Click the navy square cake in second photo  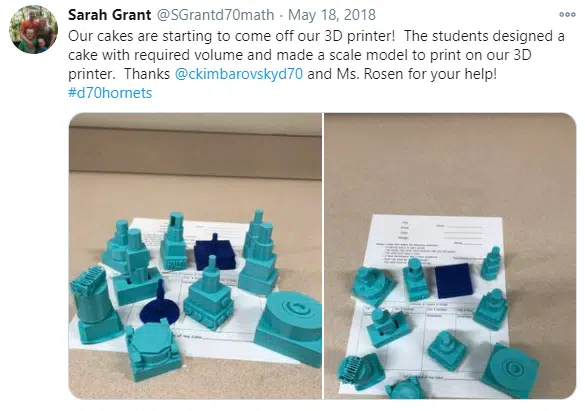(453, 280)
